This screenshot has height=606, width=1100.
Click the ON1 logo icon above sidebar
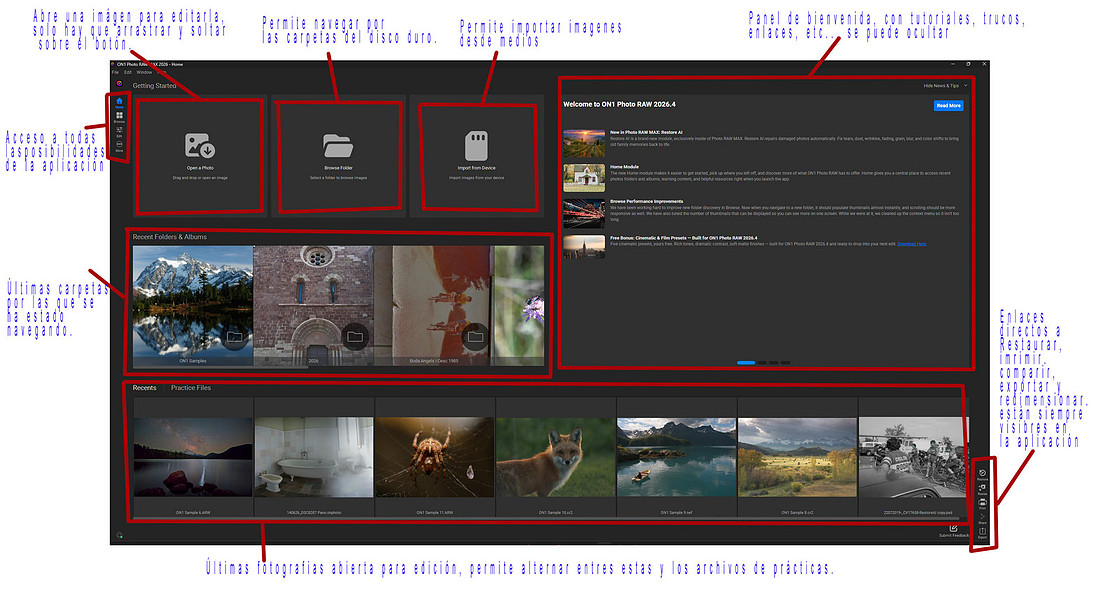(119, 83)
